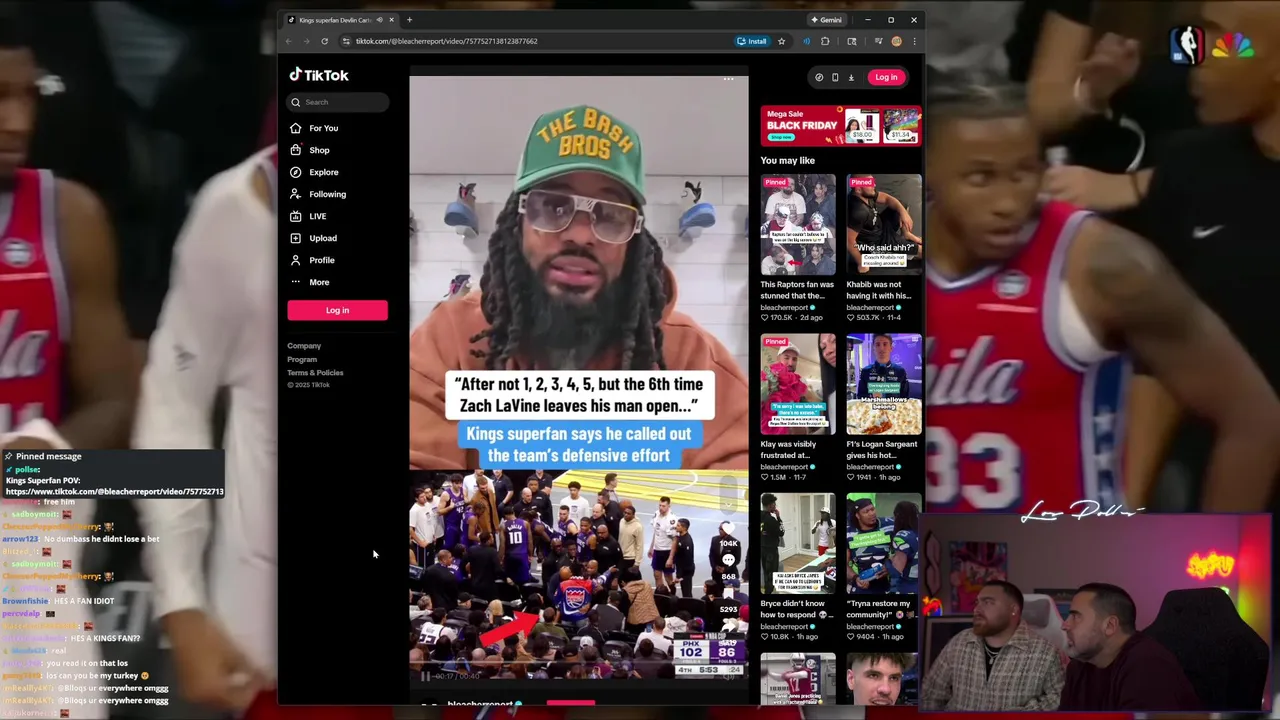Open Chrome three-dot menu
Viewport: 1280px width, 720px height.
pos(914,41)
